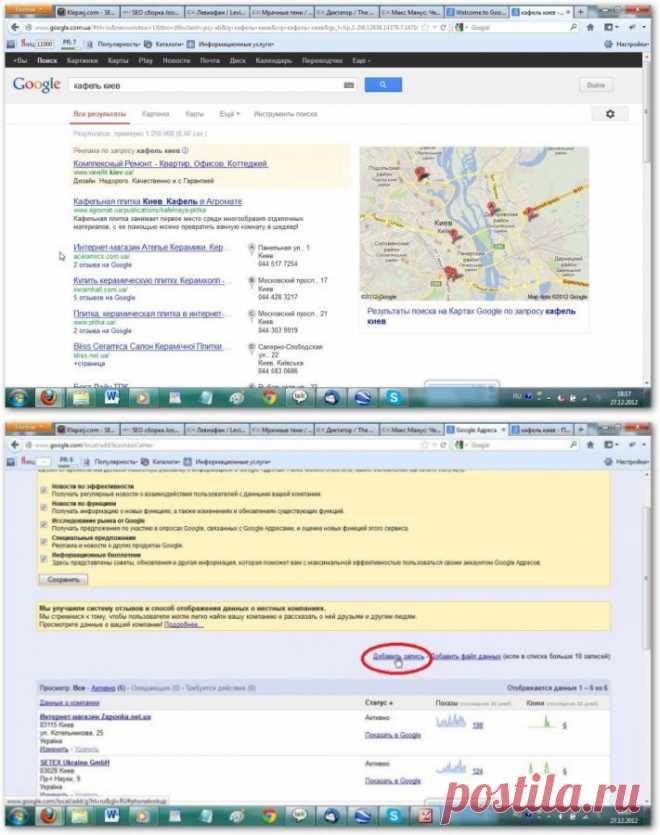Open Инструменты поиска option
Image resolution: width=660 pixels, height=835 pixels.
tap(286, 114)
